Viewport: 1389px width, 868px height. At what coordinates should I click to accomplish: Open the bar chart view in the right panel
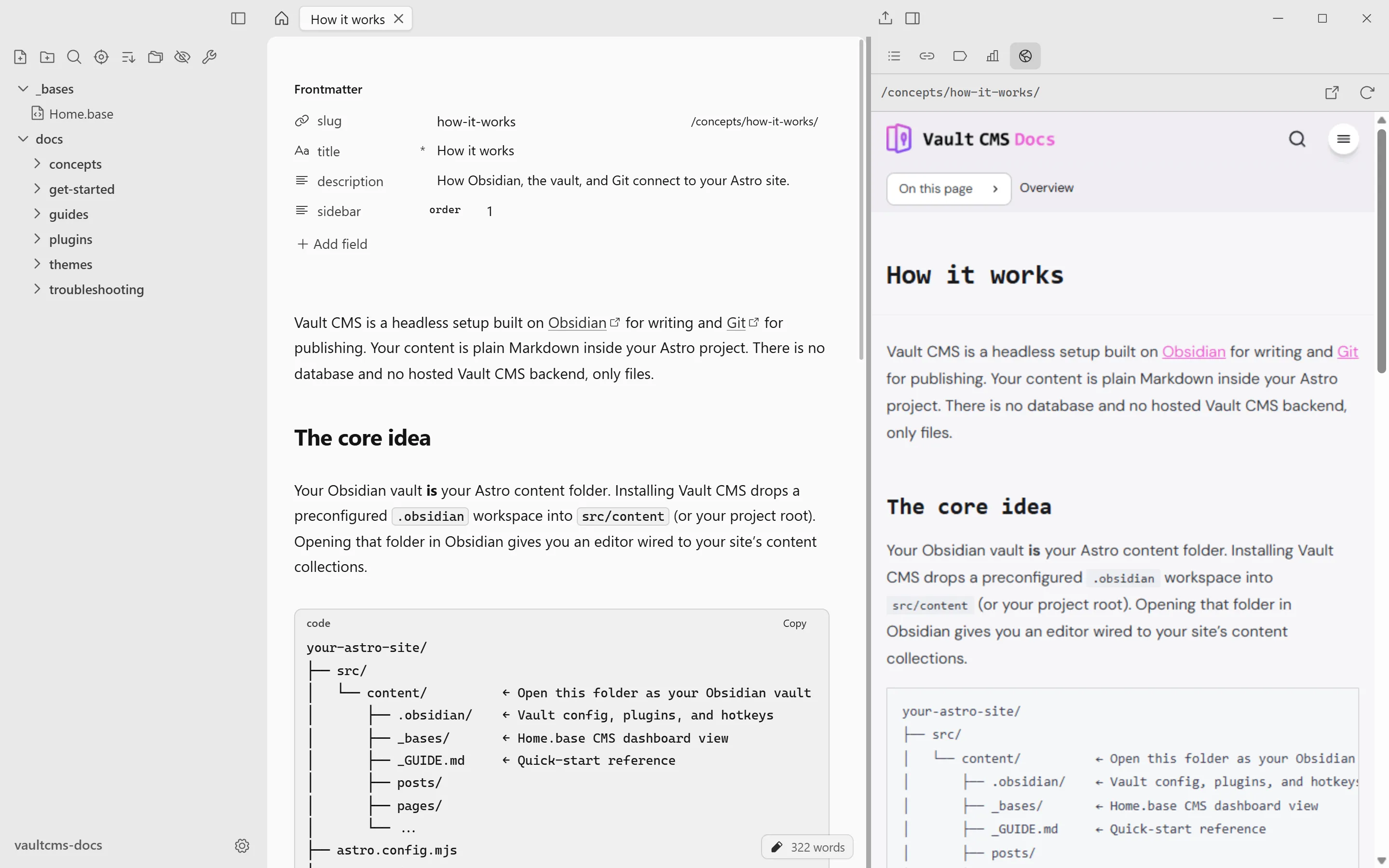tap(993, 55)
